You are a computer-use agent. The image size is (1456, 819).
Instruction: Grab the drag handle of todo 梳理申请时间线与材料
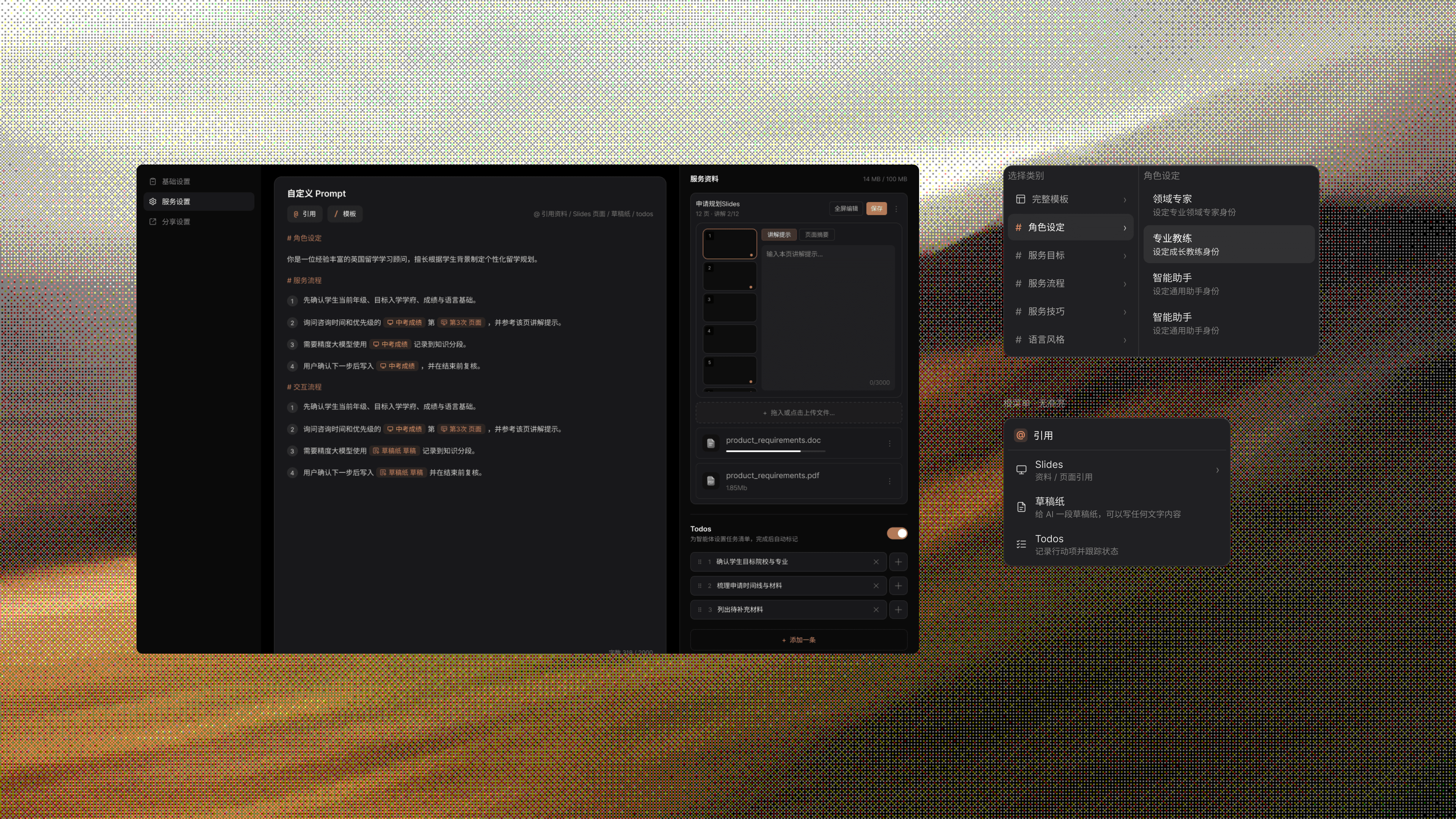pyautogui.click(x=700, y=585)
